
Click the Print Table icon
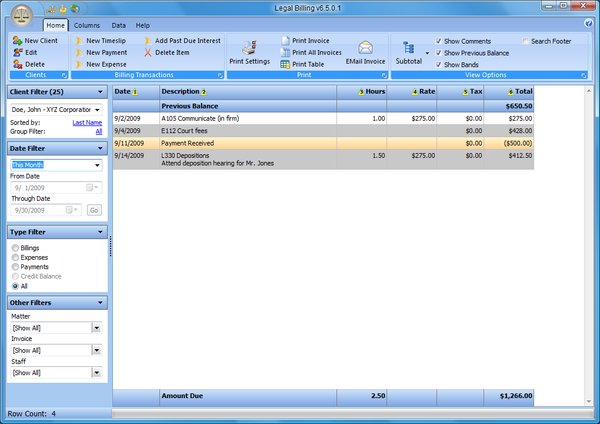point(285,64)
